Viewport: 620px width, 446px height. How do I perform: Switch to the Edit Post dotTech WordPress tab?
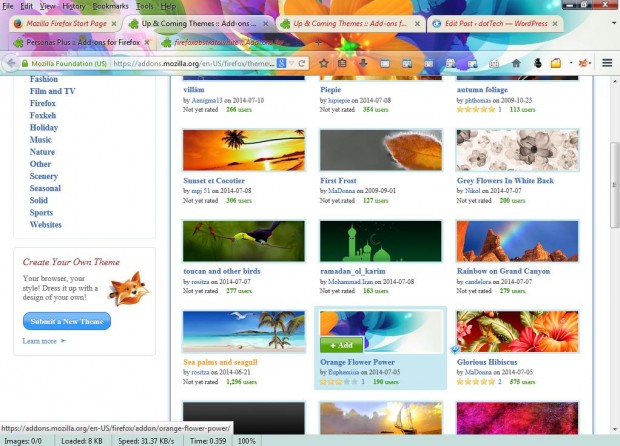496,24
